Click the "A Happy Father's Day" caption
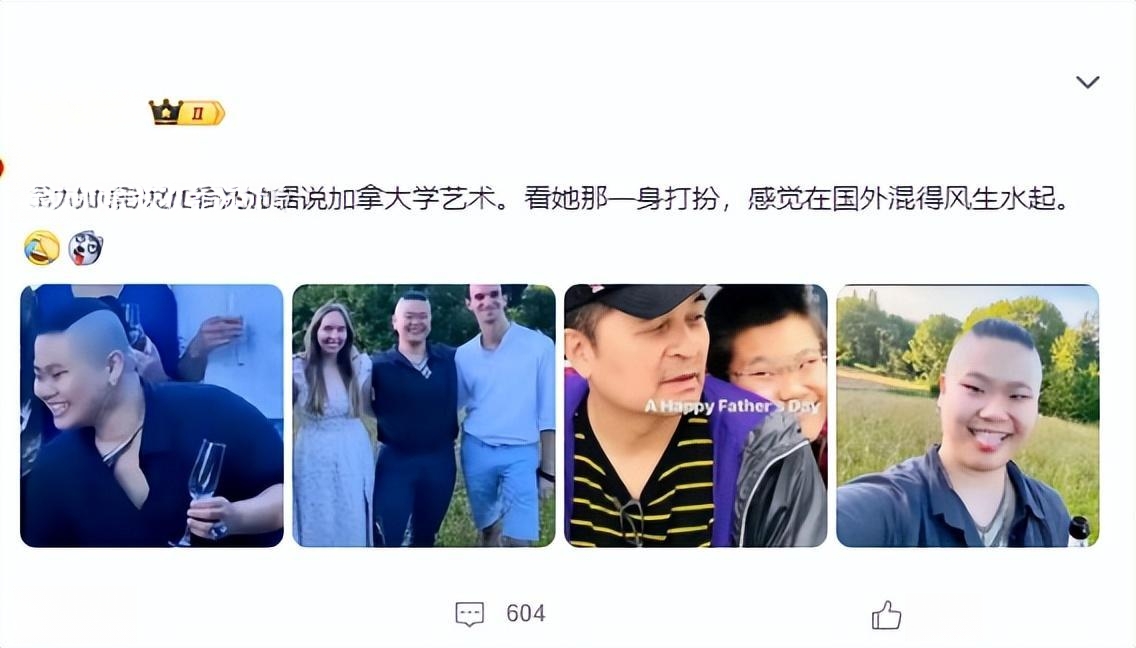The image size is (1136, 648). point(732,406)
